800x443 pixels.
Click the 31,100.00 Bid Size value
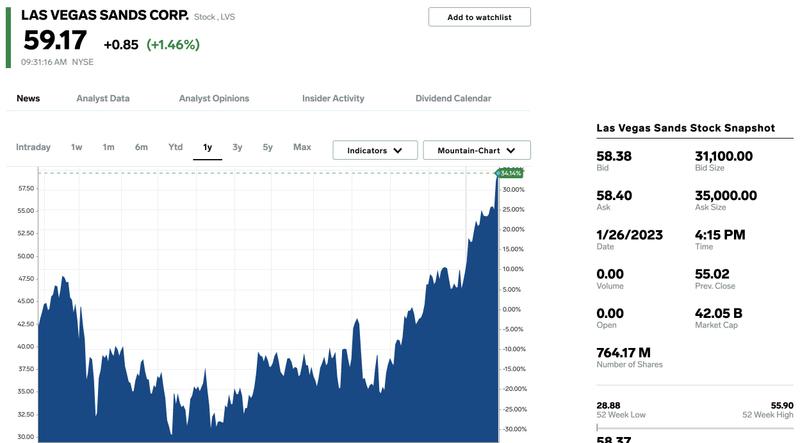pyautogui.click(x=723, y=156)
